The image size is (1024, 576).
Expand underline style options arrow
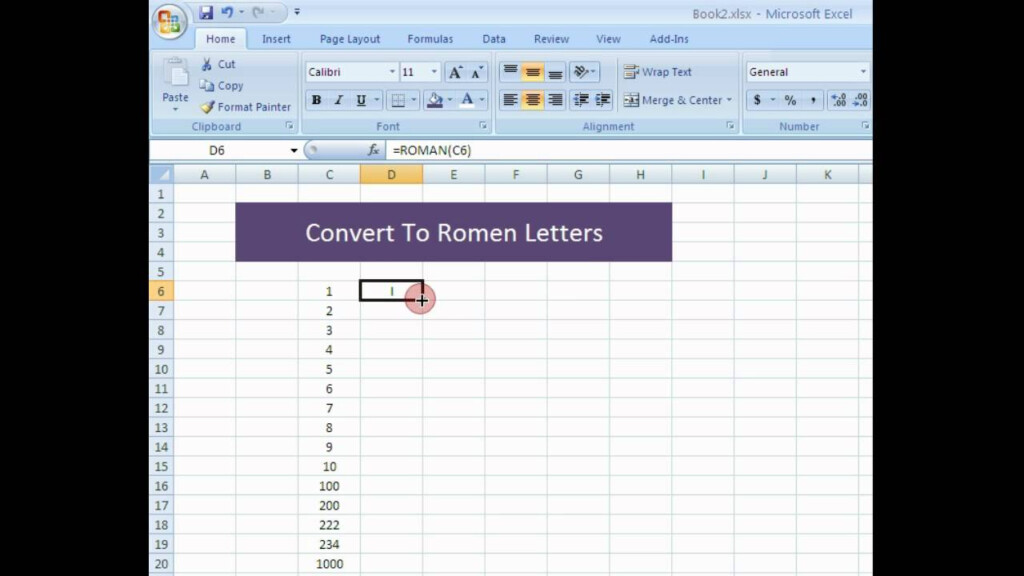[x=377, y=100]
